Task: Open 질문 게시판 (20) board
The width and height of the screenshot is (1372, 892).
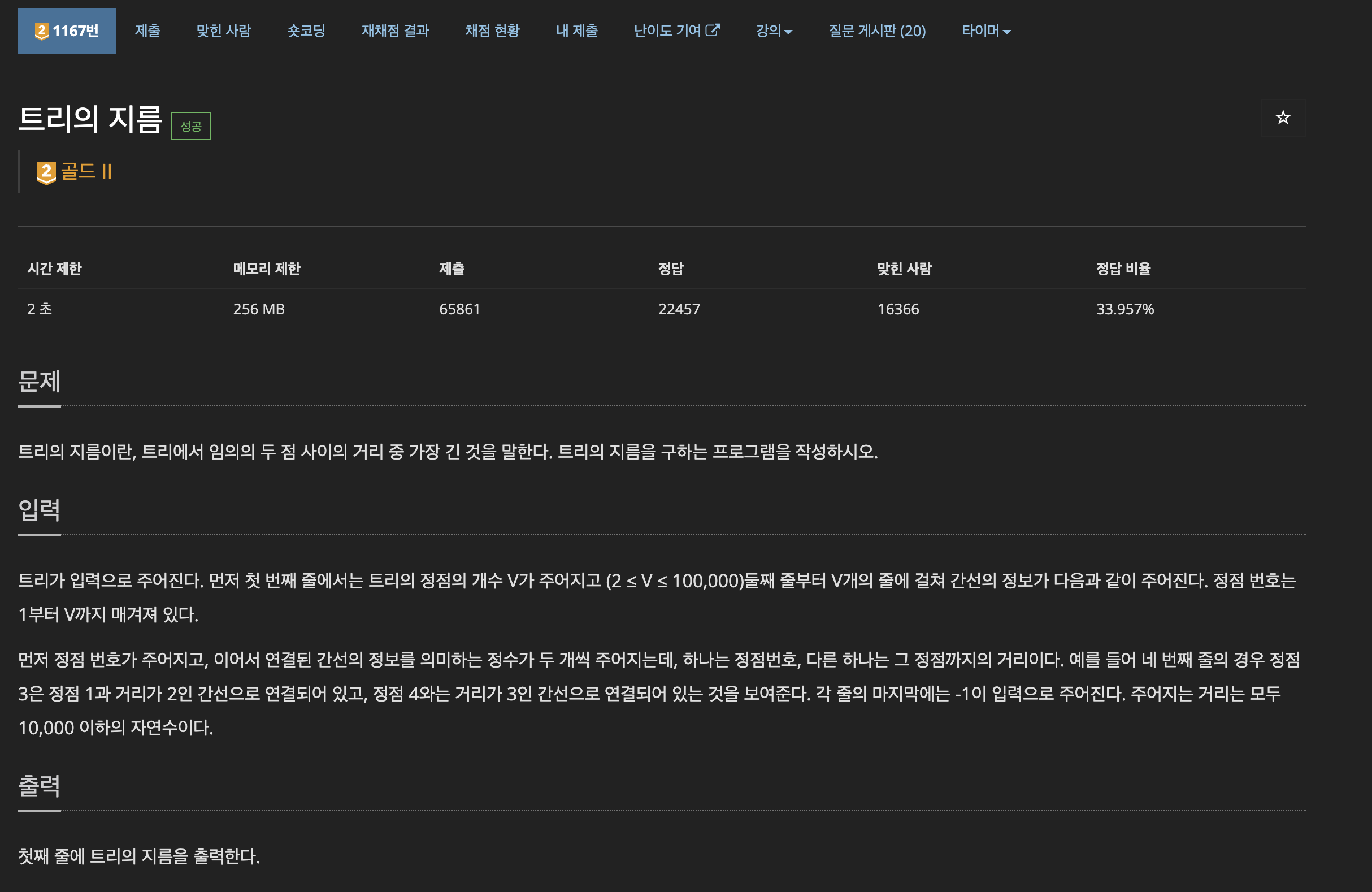Action: coord(877,31)
